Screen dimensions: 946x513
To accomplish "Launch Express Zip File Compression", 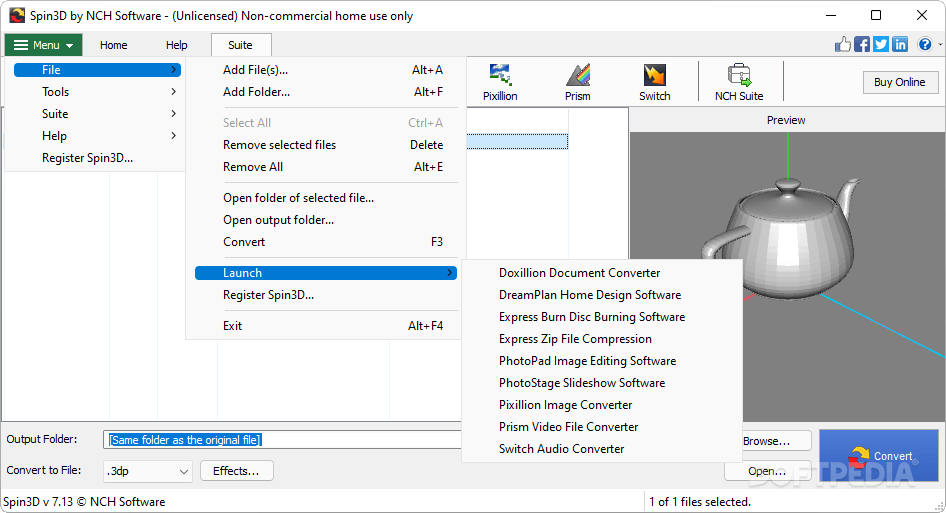I will [602, 339].
